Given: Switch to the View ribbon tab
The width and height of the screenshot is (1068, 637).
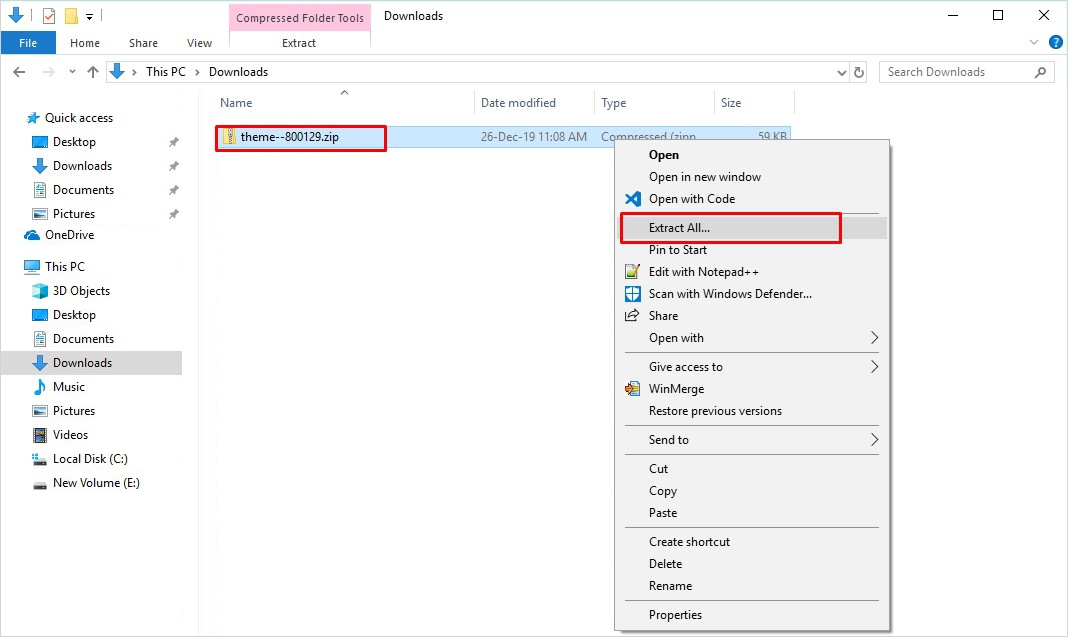Looking at the screenshot, I should click(x=199, y=43).
